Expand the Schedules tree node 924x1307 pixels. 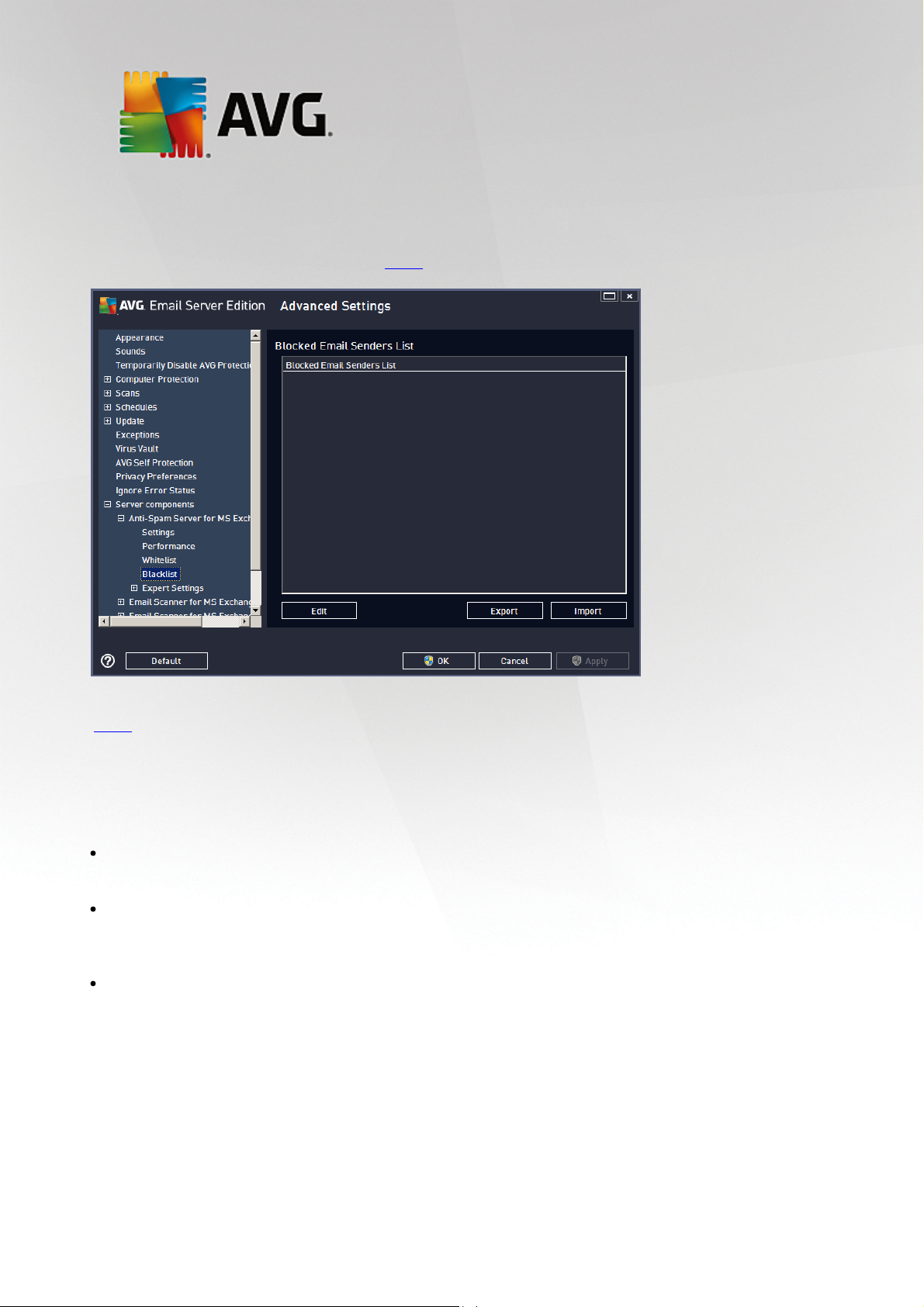pos(108,407)
